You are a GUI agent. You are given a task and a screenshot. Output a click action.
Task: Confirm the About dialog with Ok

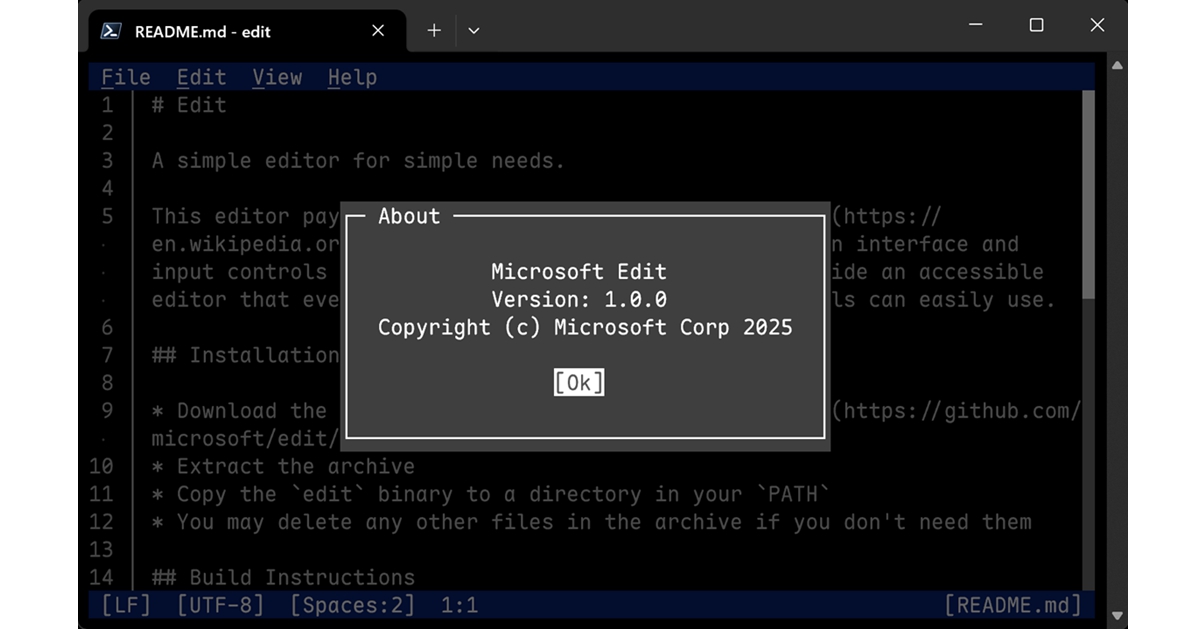click(579, 383)
